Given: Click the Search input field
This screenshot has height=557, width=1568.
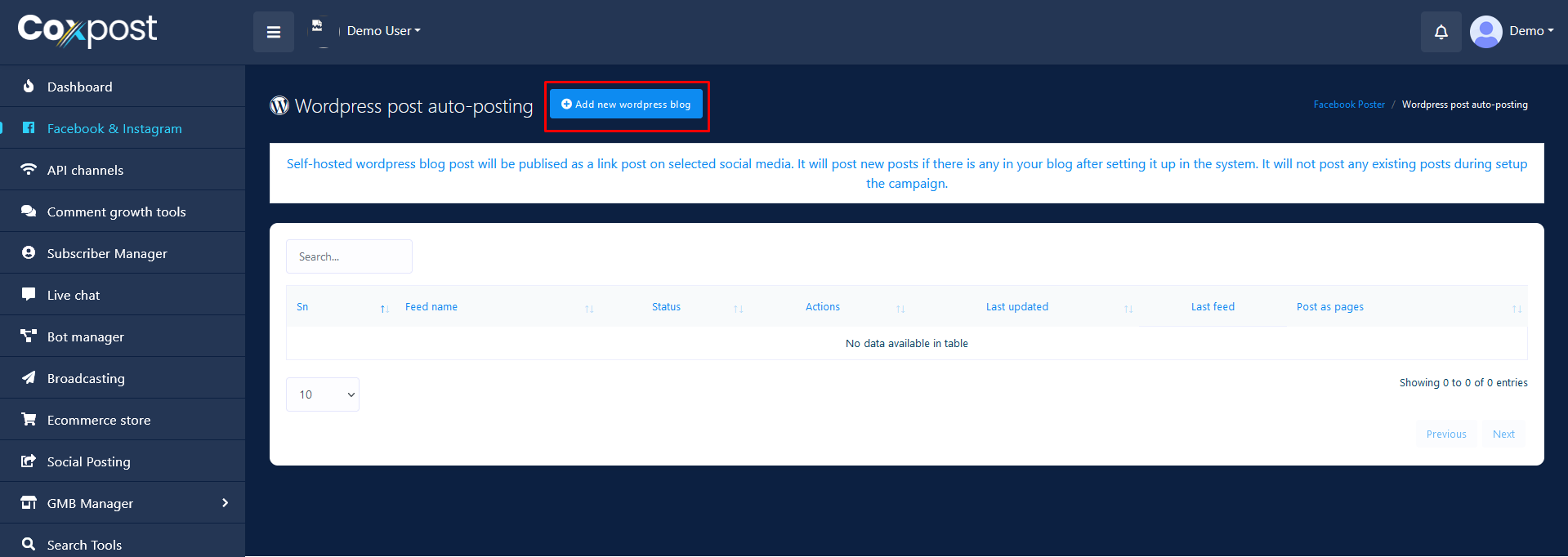Looking at the screenshot, I should tap(349, 256).
